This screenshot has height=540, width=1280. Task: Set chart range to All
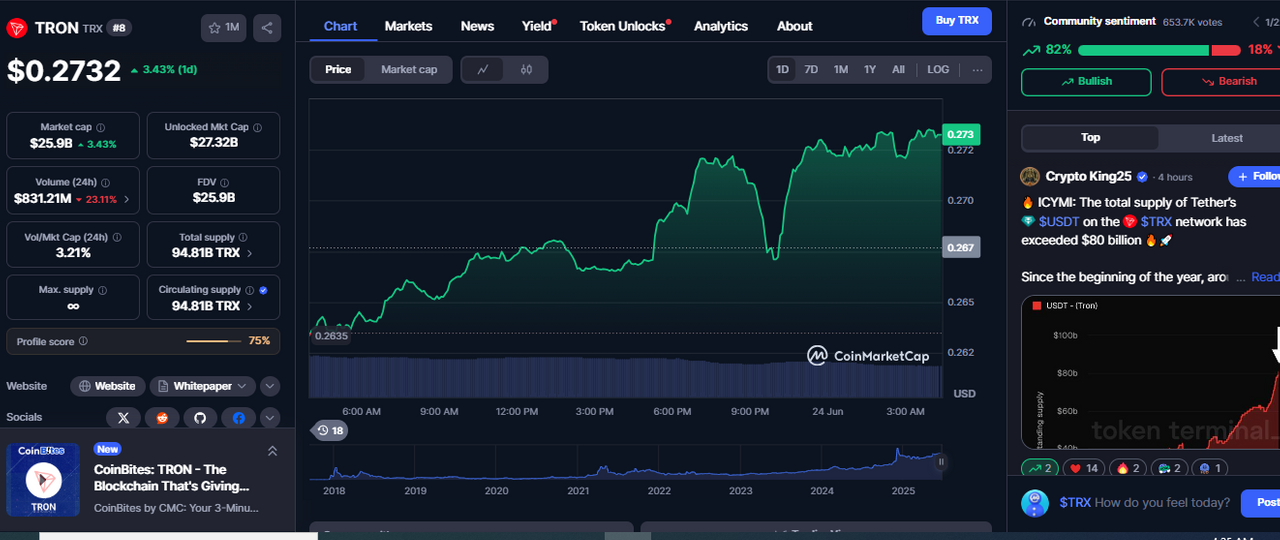tap(898, 70)
